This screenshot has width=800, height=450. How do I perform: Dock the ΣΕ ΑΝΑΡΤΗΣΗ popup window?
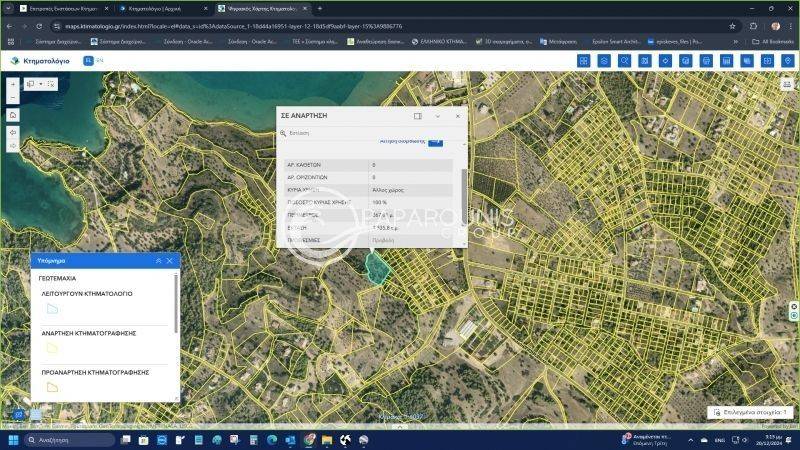click(x=418, y=116)
